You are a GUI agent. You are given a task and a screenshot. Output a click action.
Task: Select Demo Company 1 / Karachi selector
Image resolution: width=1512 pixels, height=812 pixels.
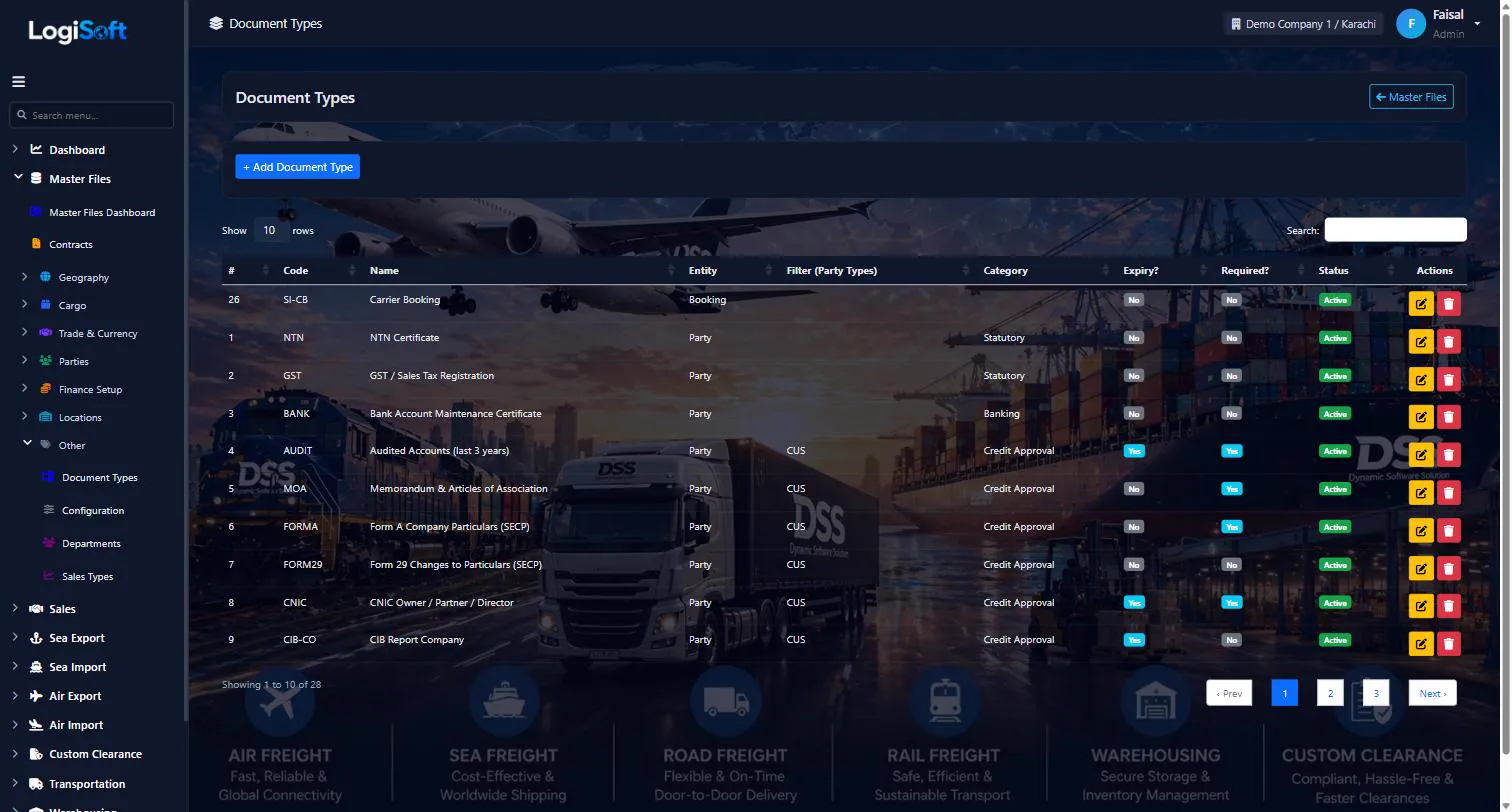coord(1303,24)
